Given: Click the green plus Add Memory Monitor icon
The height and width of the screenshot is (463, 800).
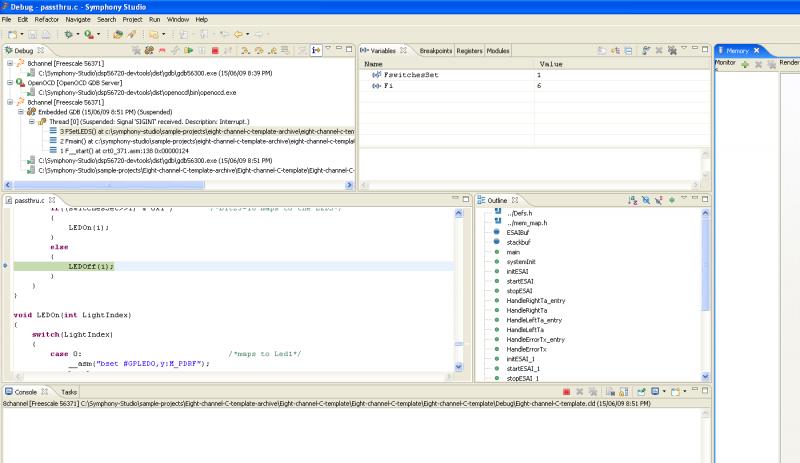Looking at the screenshot, I should [744, 64].
